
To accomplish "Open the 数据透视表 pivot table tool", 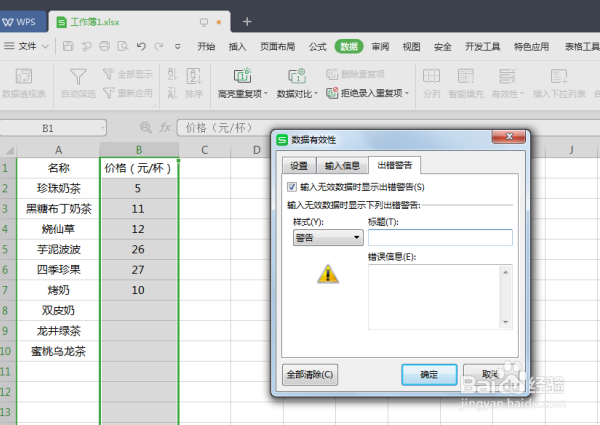I will (x=24, y=83).
